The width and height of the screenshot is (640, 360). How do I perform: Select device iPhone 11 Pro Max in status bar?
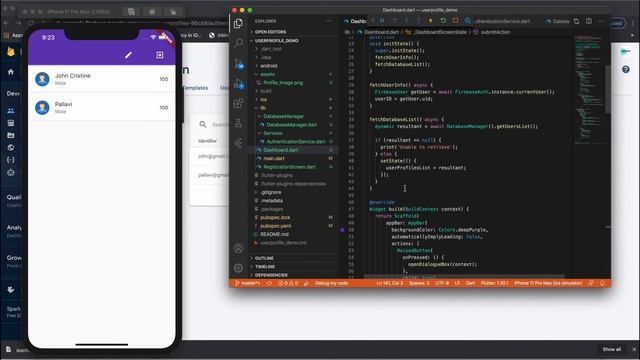click(548, 283)
